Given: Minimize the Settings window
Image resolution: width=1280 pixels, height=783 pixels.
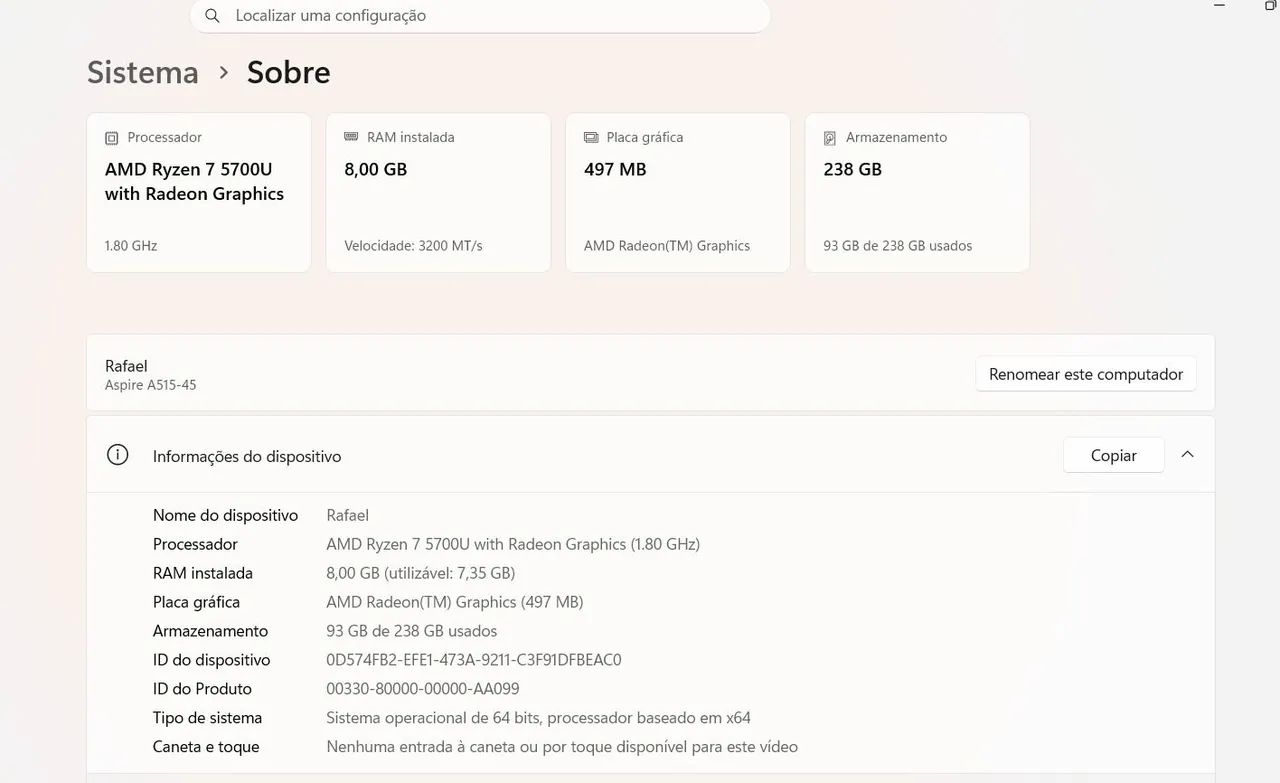Looking at the screenshot, I should pyautogui.click(x=1219, y=6).
